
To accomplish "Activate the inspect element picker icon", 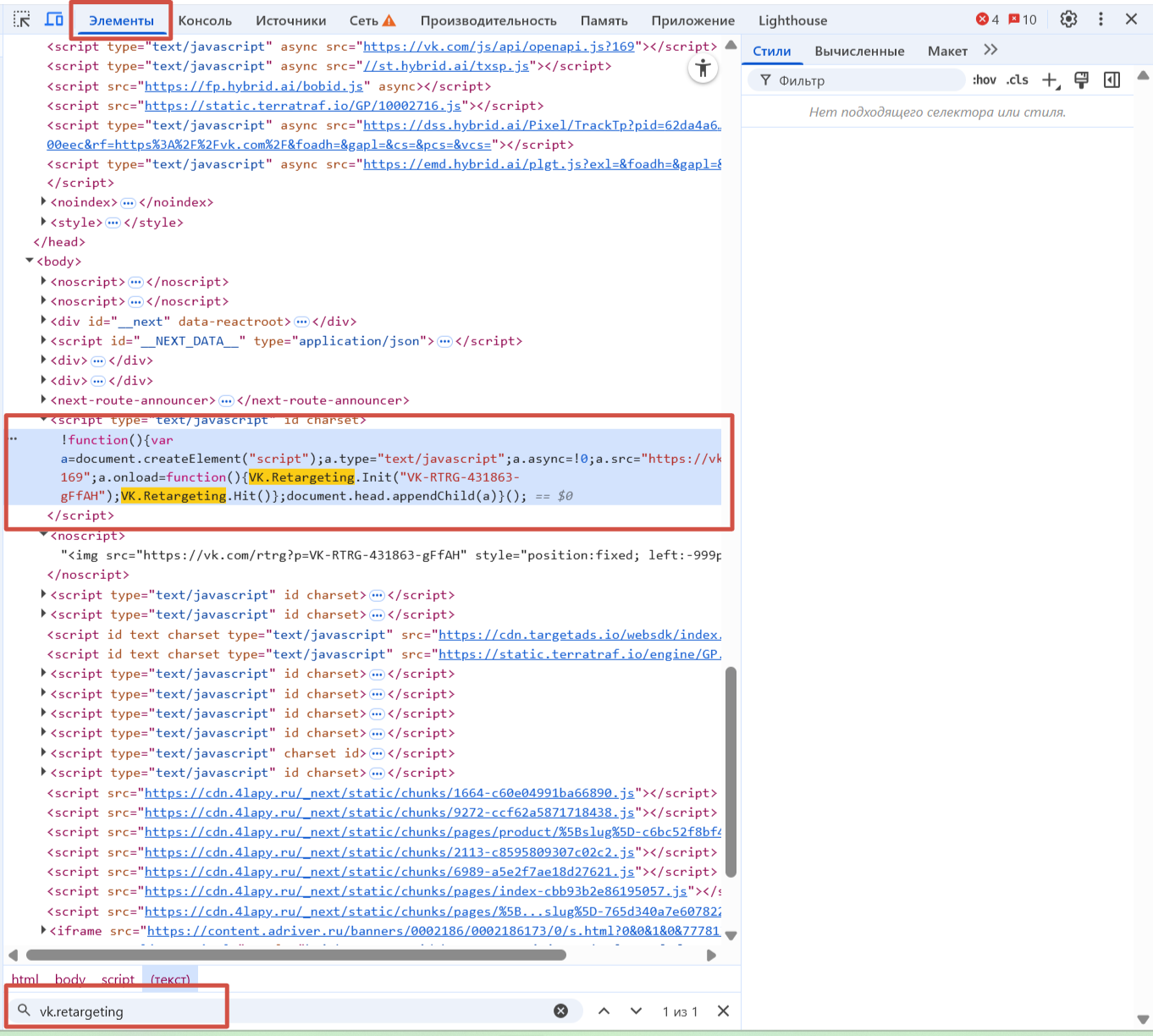I will (x=22, y=19).
